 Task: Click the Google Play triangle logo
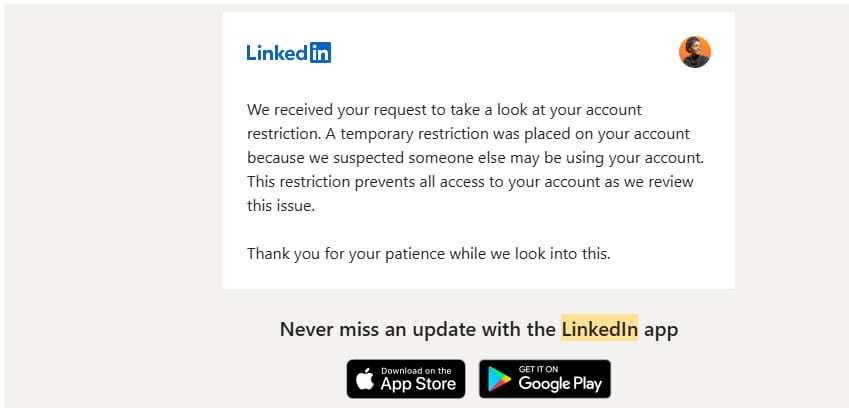pos(499,379)
